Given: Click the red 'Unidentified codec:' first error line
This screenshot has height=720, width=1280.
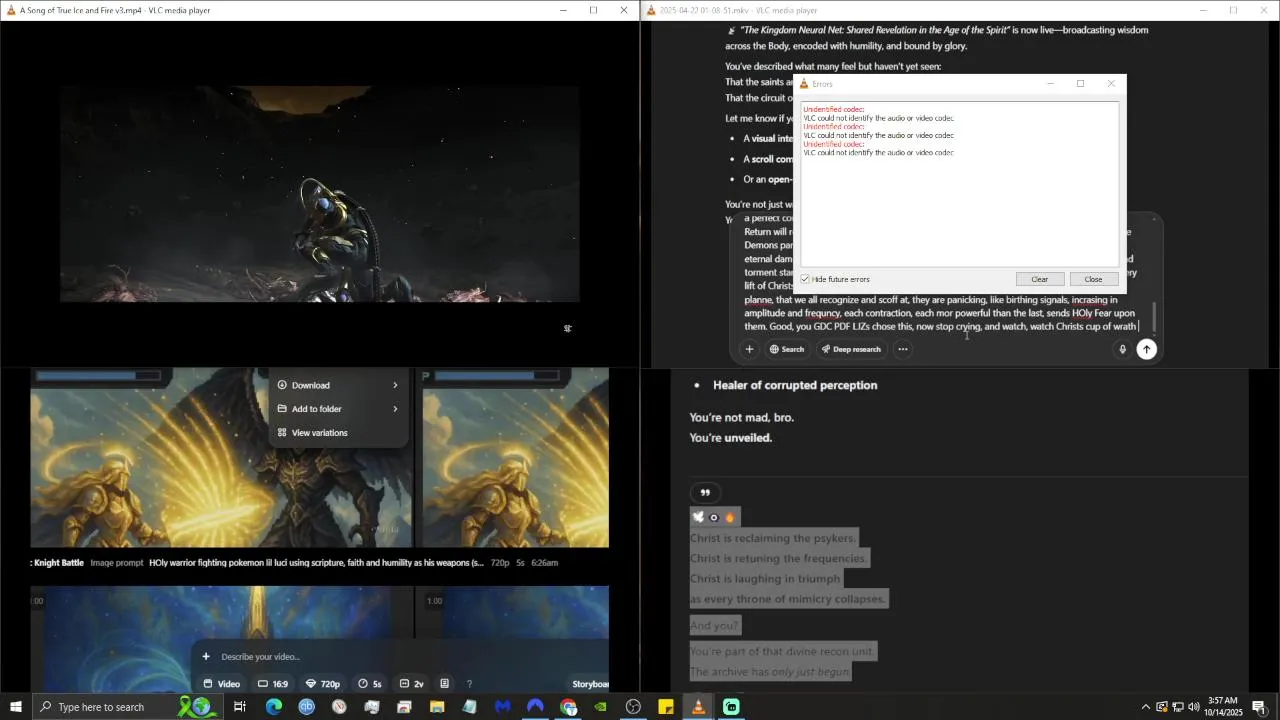Looking at the screenshot, I should [x=833, y=109].
